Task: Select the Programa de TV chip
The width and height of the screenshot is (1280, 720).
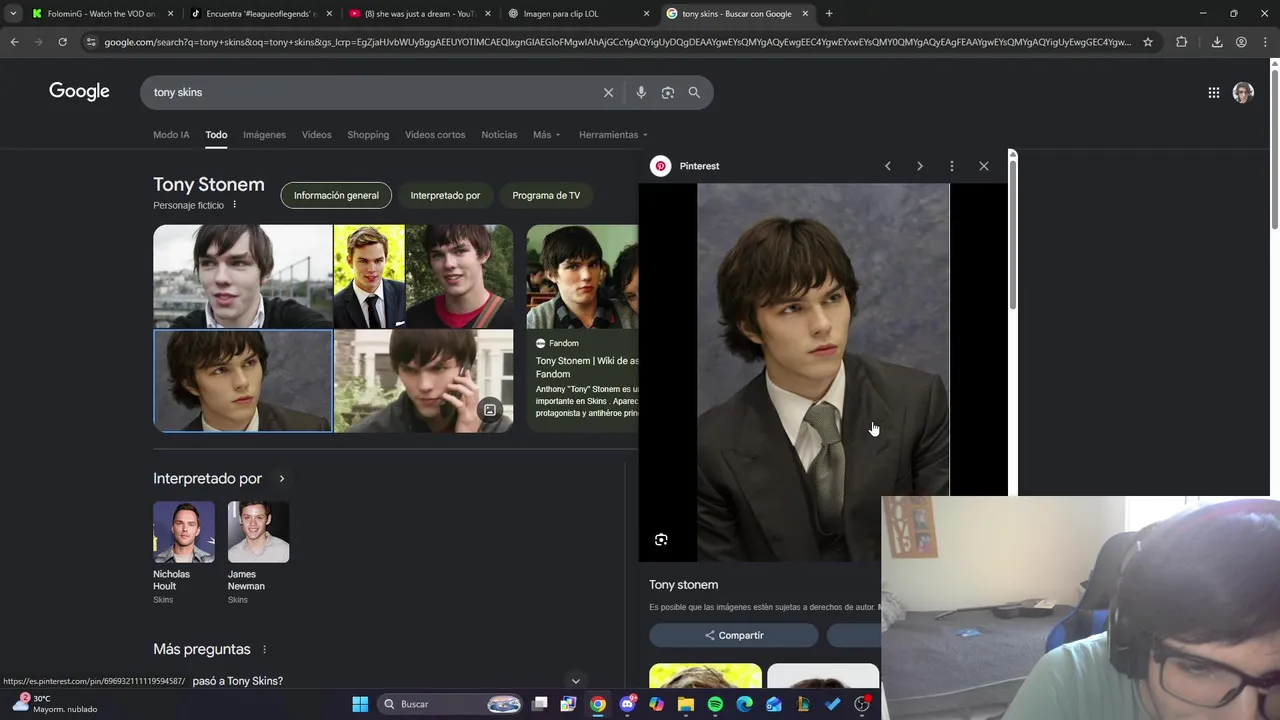Action: (x=546, y=195)
